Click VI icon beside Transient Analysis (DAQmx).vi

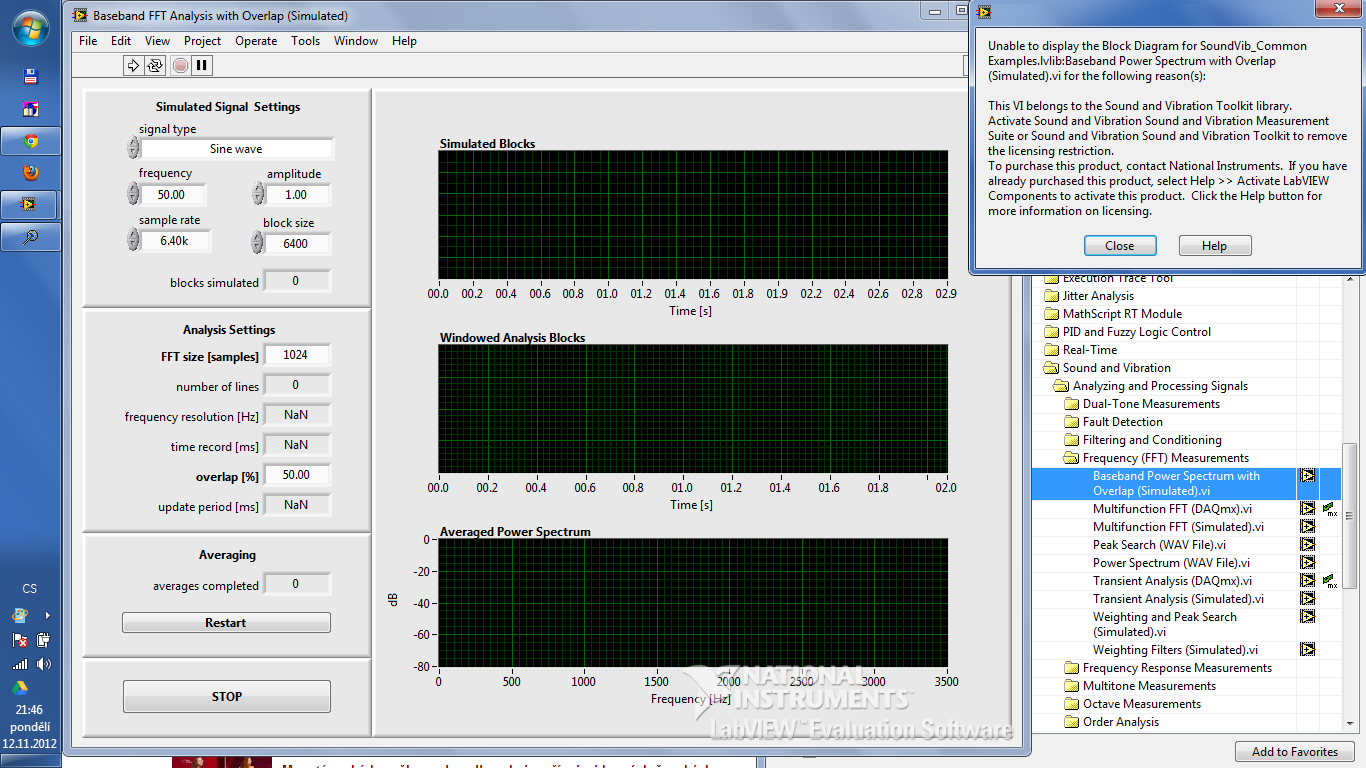[x=1307, y=581]
